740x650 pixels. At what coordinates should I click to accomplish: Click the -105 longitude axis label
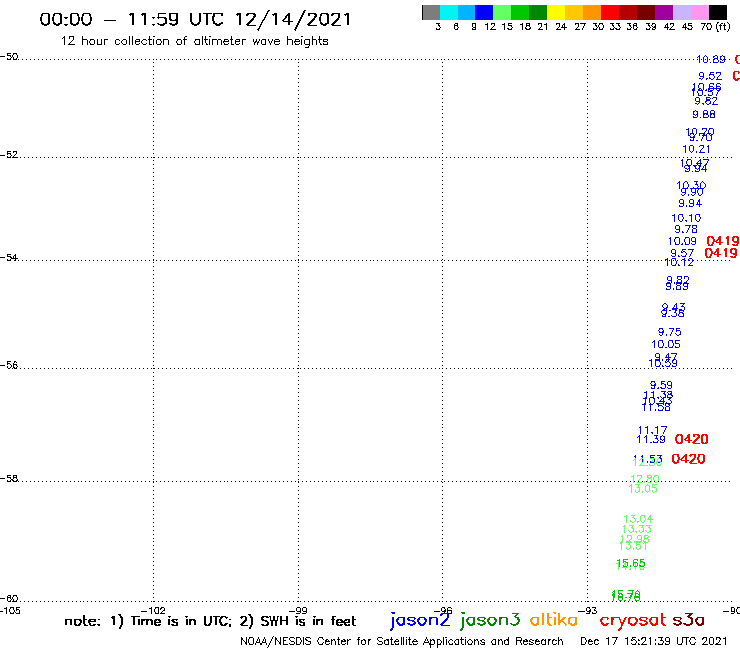(x=10, y=611)
